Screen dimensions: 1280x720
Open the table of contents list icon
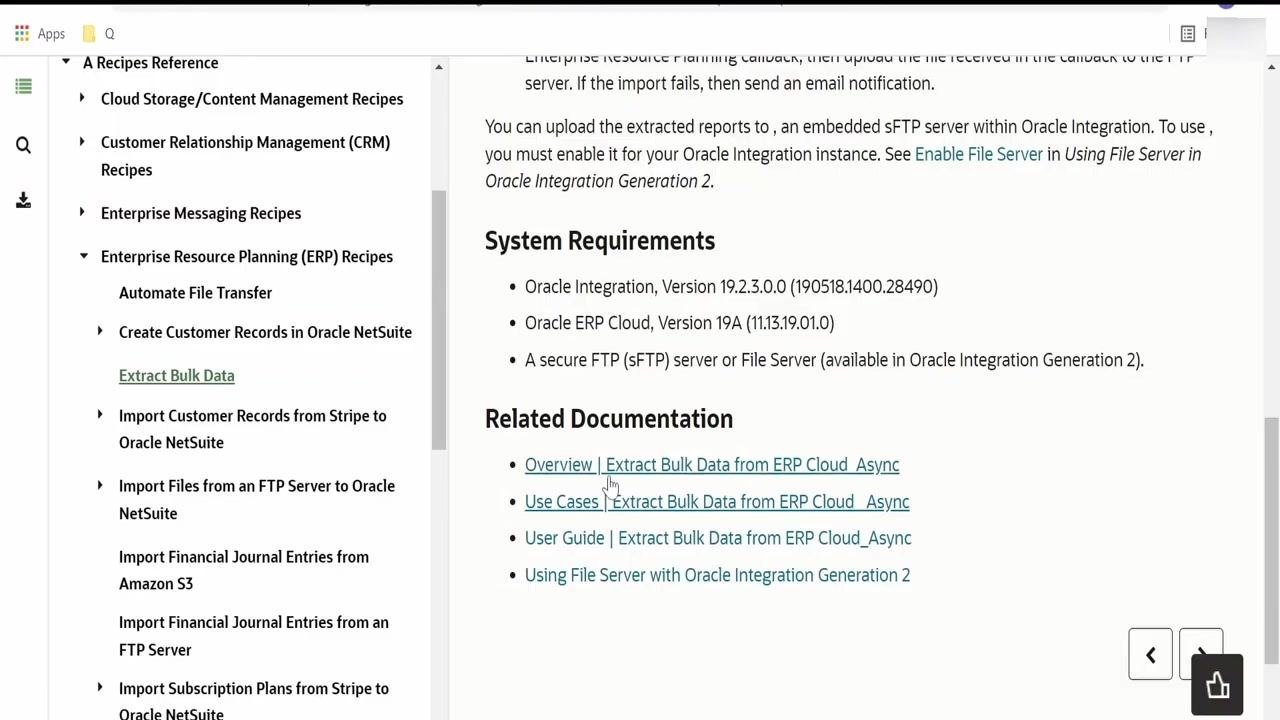point(23,87)
